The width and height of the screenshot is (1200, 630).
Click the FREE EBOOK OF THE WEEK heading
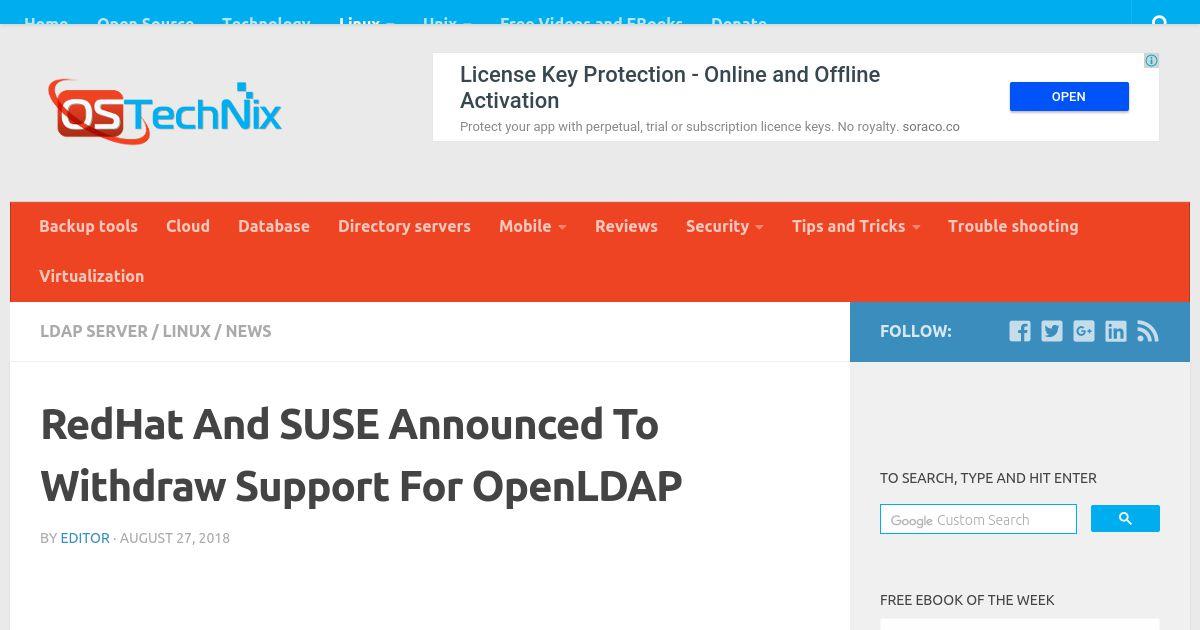pyautogui.click(x=967, y=600)
